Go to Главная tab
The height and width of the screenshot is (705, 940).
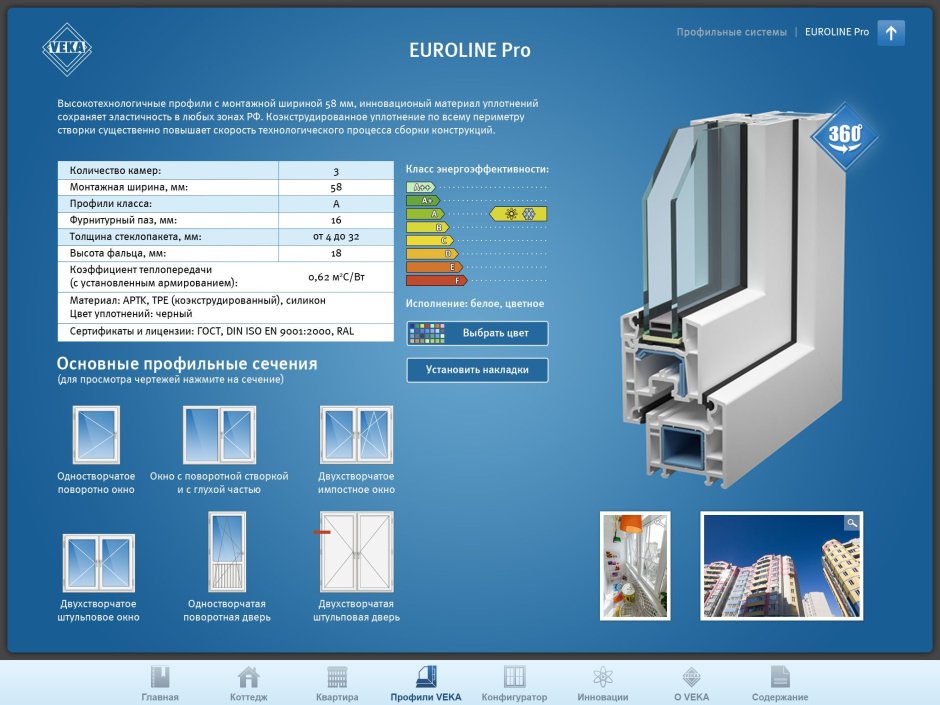click(x=160, y=683)
